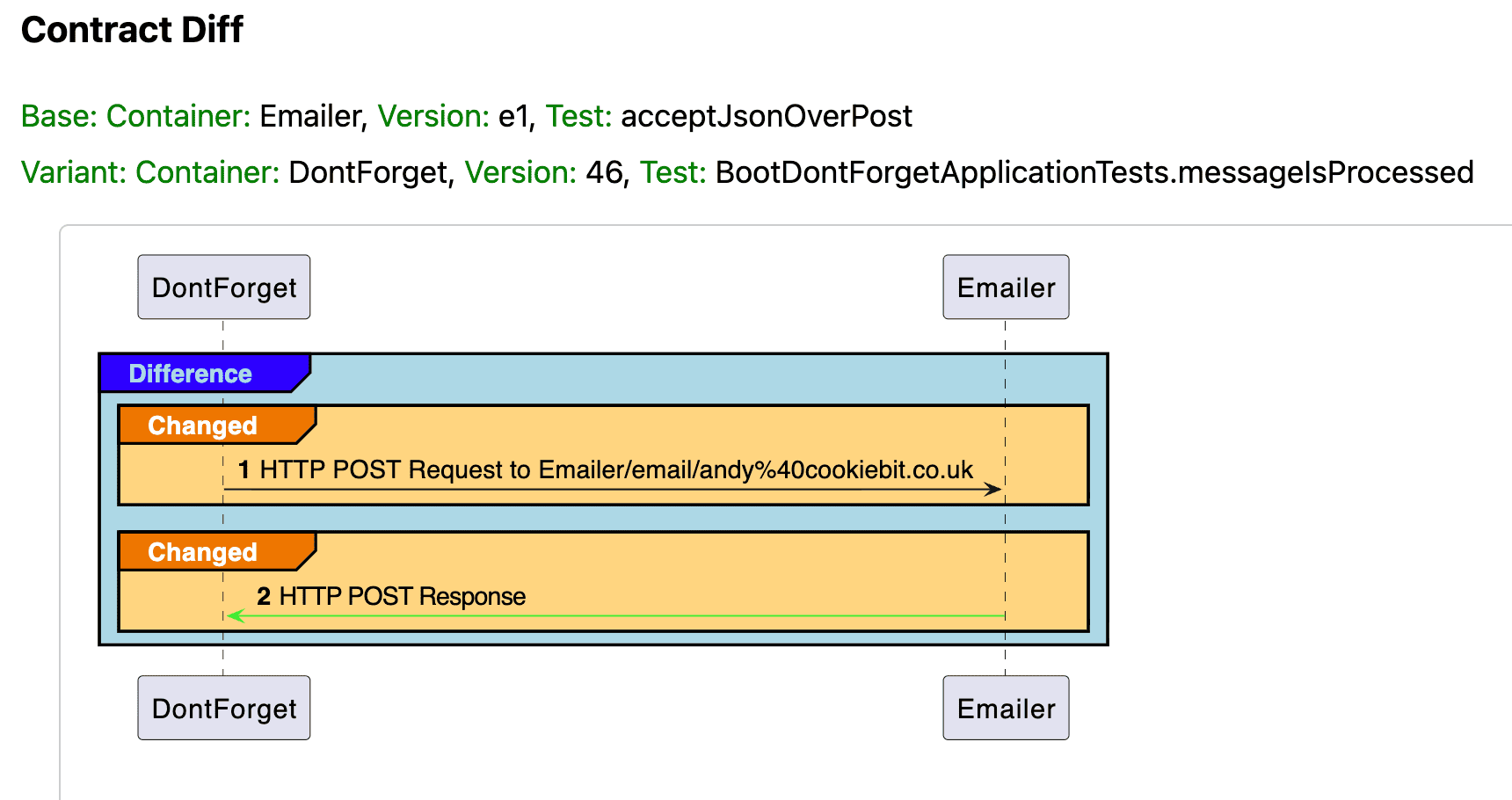Screen dimensions: 1512x800
Task: Select the blue Difference label tag
Action: (x=192, y=374)
